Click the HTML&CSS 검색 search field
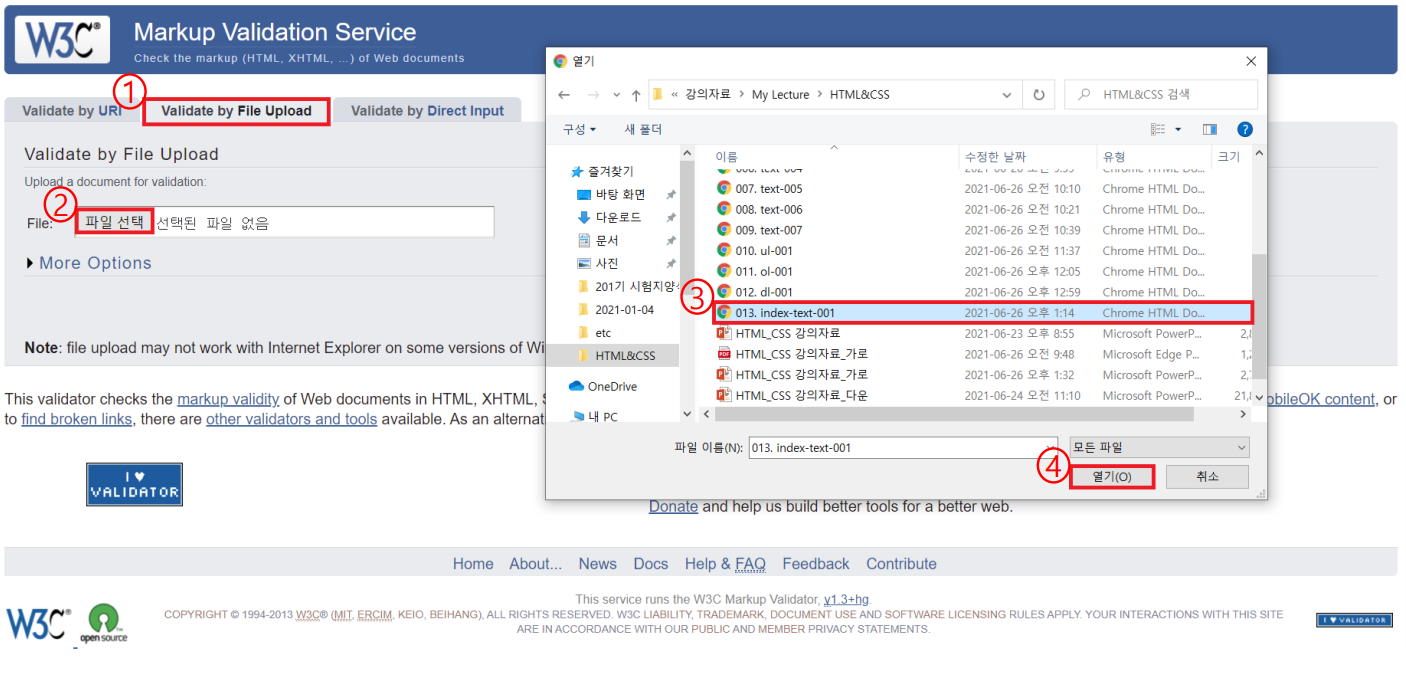The height and width of the screenshot is (681, 1406). (x=1161, y=95)
